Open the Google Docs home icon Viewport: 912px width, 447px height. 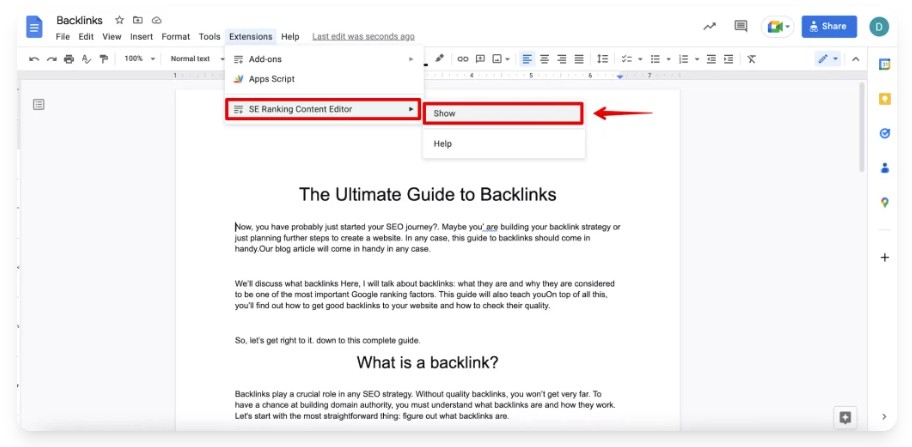[x=34, y=27]
